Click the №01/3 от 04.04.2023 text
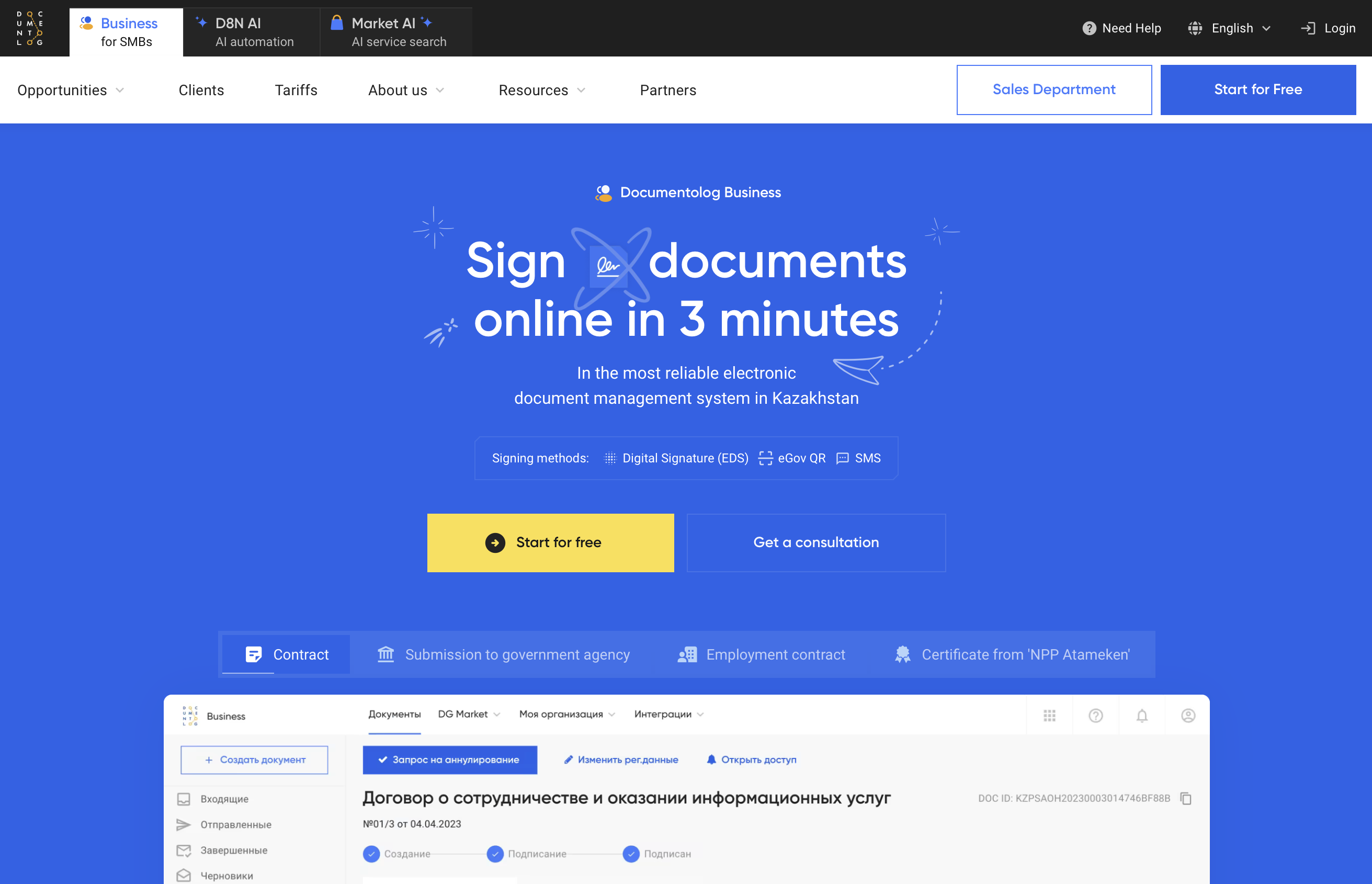This screenshot has height=884, width=1372. point(412,824)
